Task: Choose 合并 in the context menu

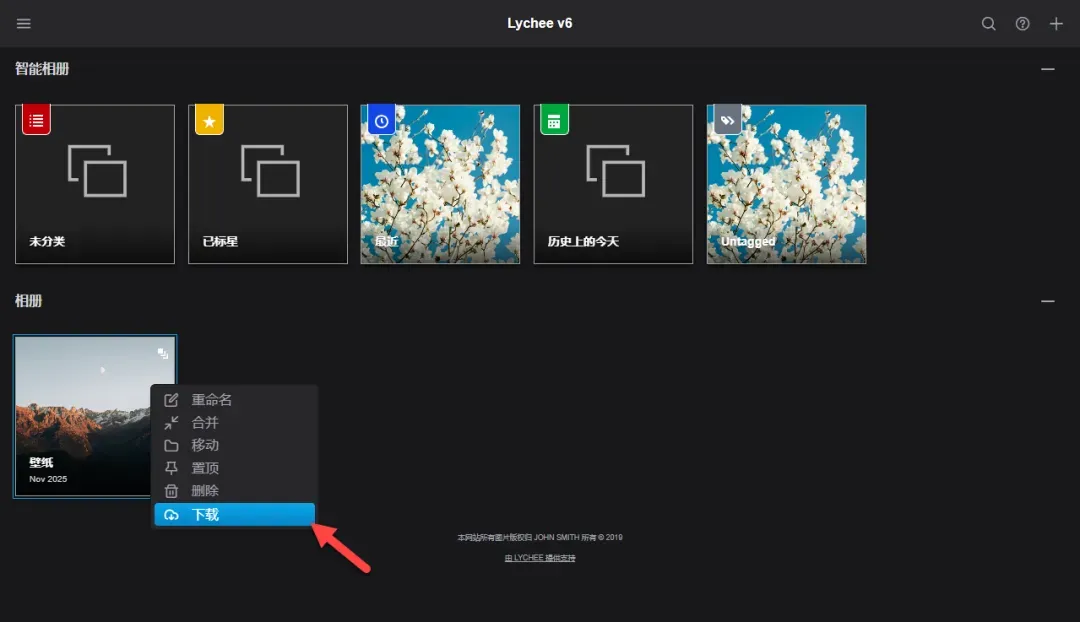Action: pos(205,423)
